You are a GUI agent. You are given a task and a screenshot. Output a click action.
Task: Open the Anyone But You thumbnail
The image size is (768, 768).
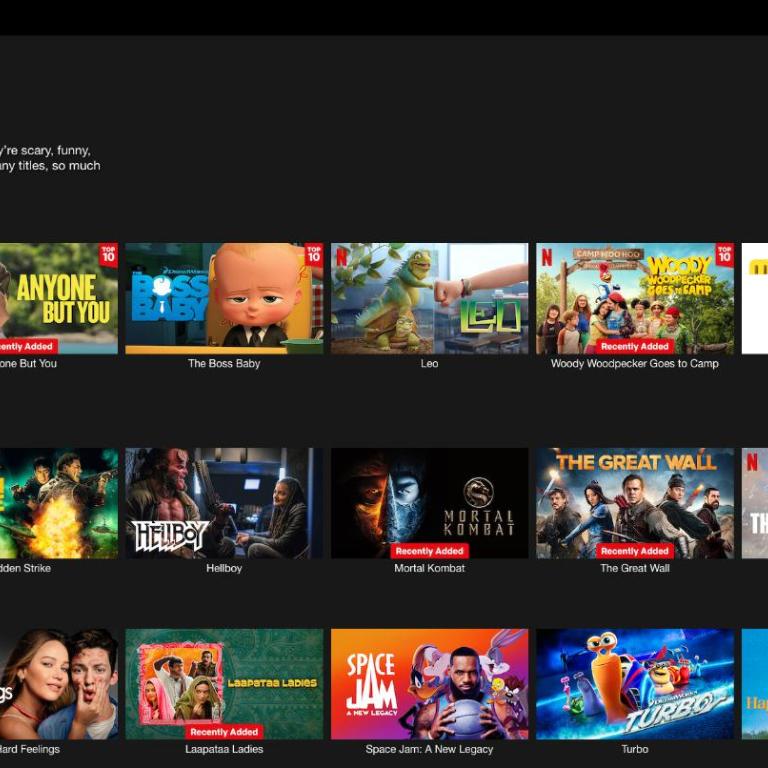coord(59,298)
